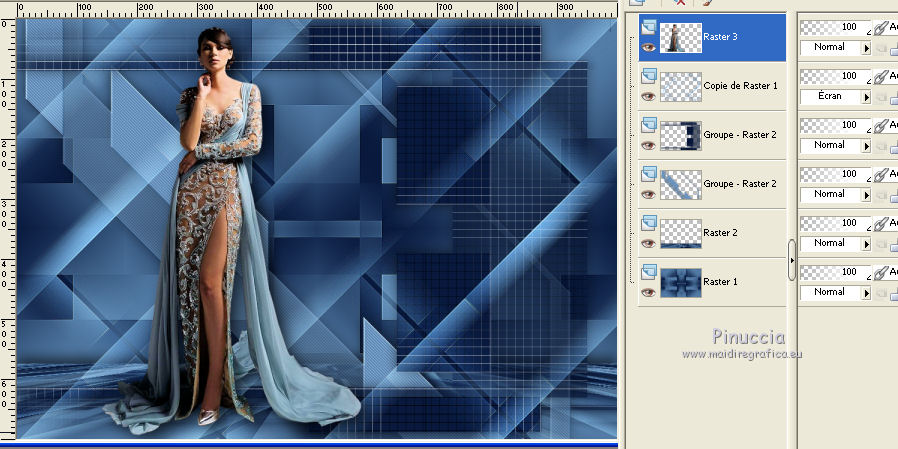Click layer type icon beside the diagonal-stripe Groupe thumbnail
This screenshot has height=449, width=898.
[649, 174]
